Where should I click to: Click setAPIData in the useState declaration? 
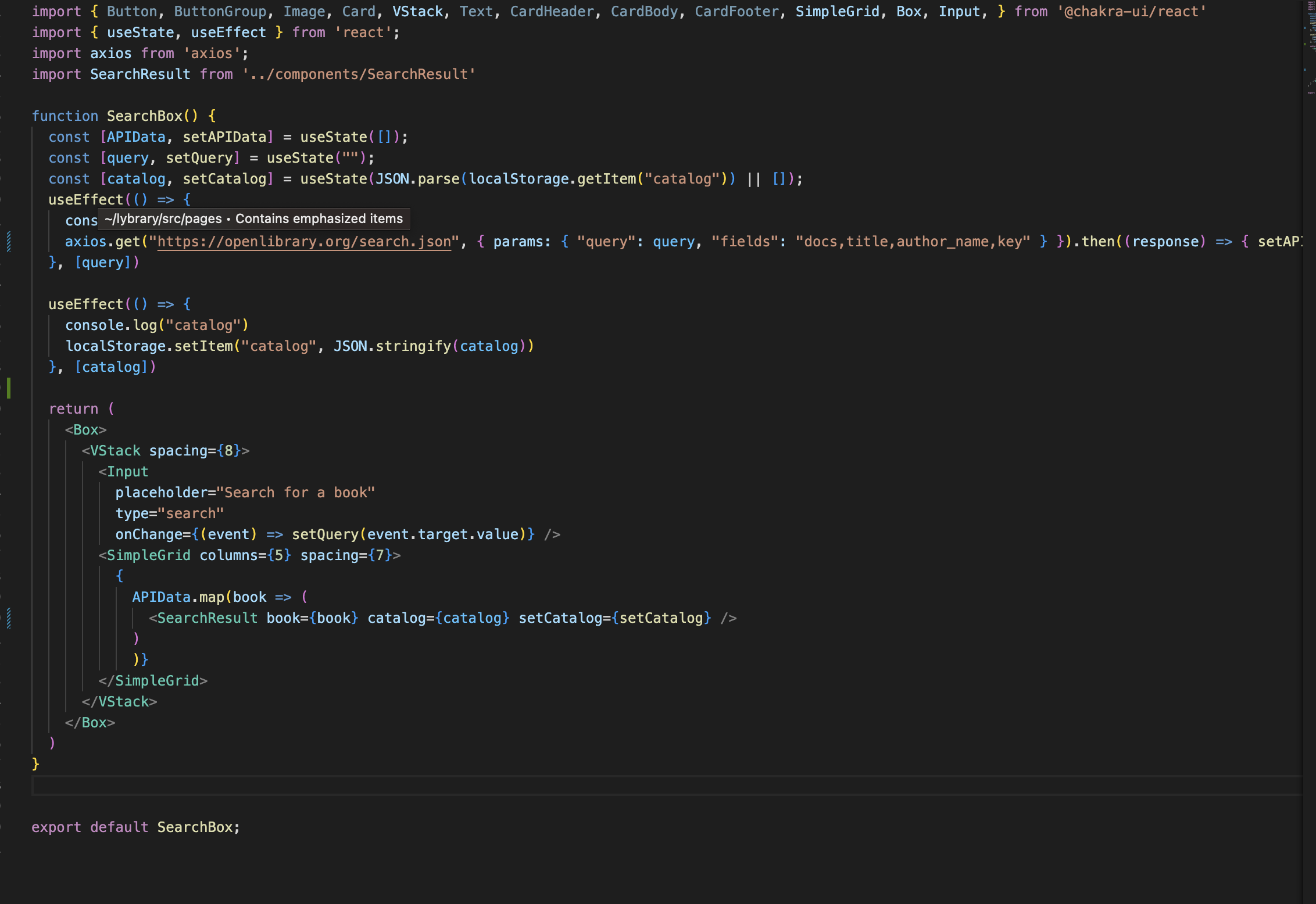224,137
